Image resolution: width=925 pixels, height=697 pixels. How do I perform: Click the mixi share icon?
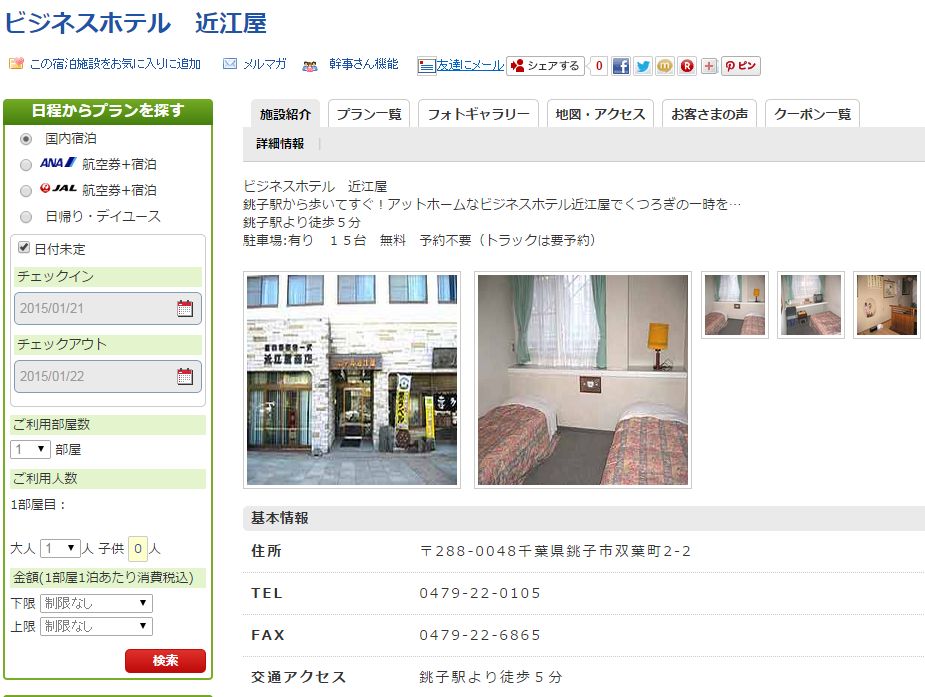[665, 66]
